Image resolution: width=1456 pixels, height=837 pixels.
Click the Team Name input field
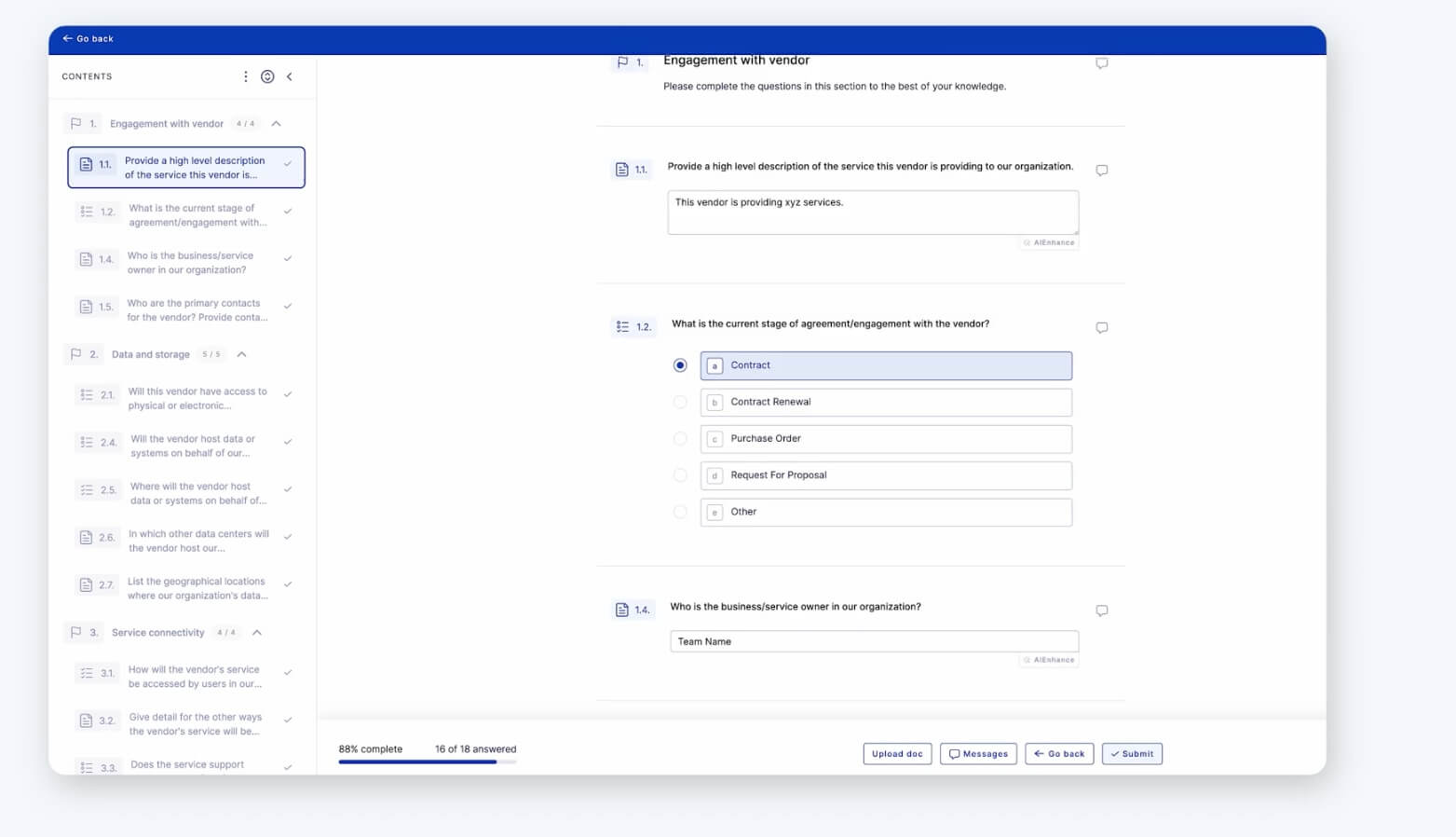(872, 641)
